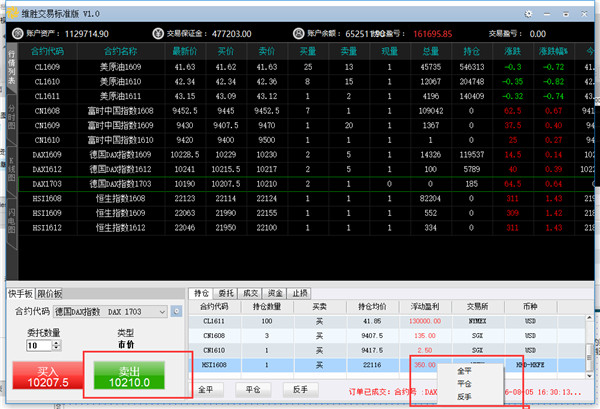
Task: Choose 平仓 from the context menu
Action: click(x=464, y=384)
